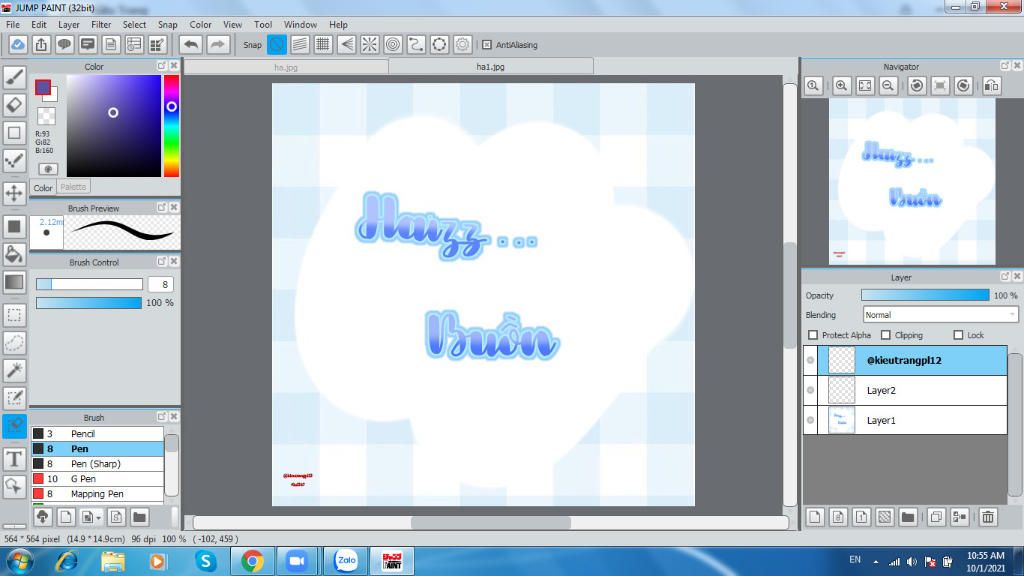Select Pencil brush in list

tap(97, 434)
